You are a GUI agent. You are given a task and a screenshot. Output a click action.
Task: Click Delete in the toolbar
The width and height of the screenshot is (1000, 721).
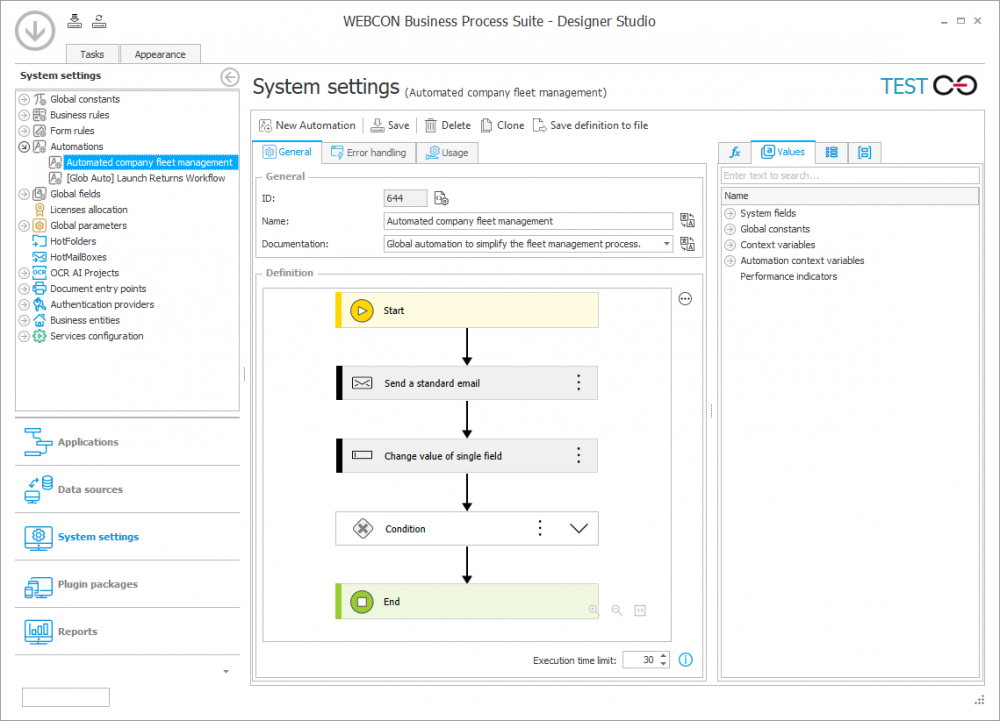coord(448,126)
